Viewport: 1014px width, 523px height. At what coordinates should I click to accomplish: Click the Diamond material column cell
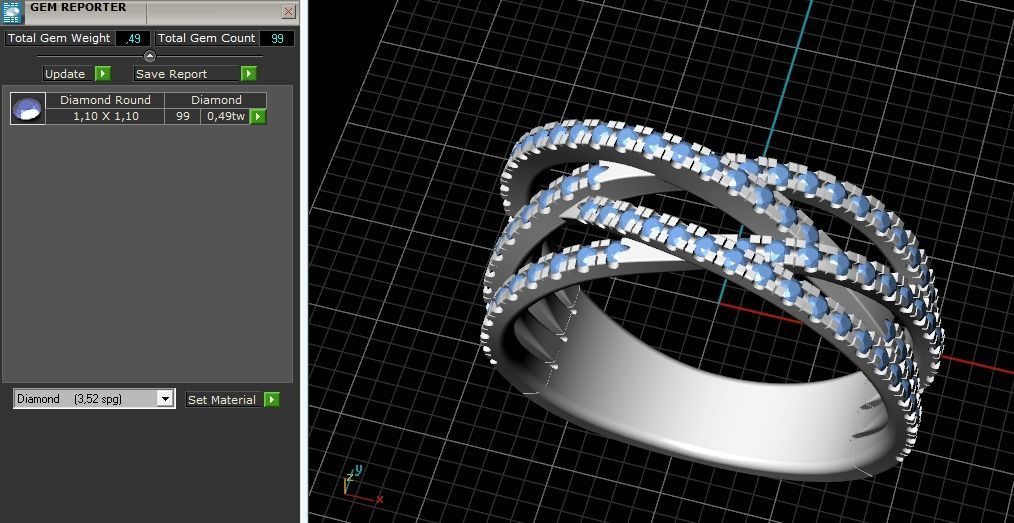(216, 100)
